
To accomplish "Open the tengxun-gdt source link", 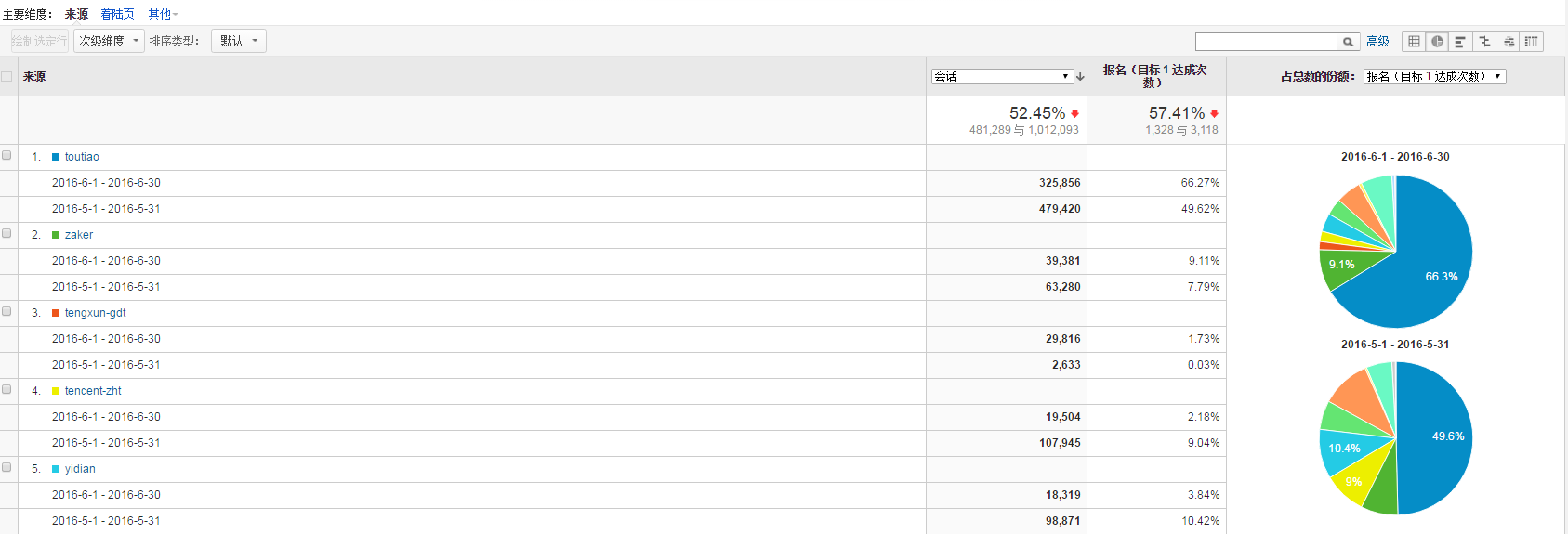I will click(x=95, y=313).
